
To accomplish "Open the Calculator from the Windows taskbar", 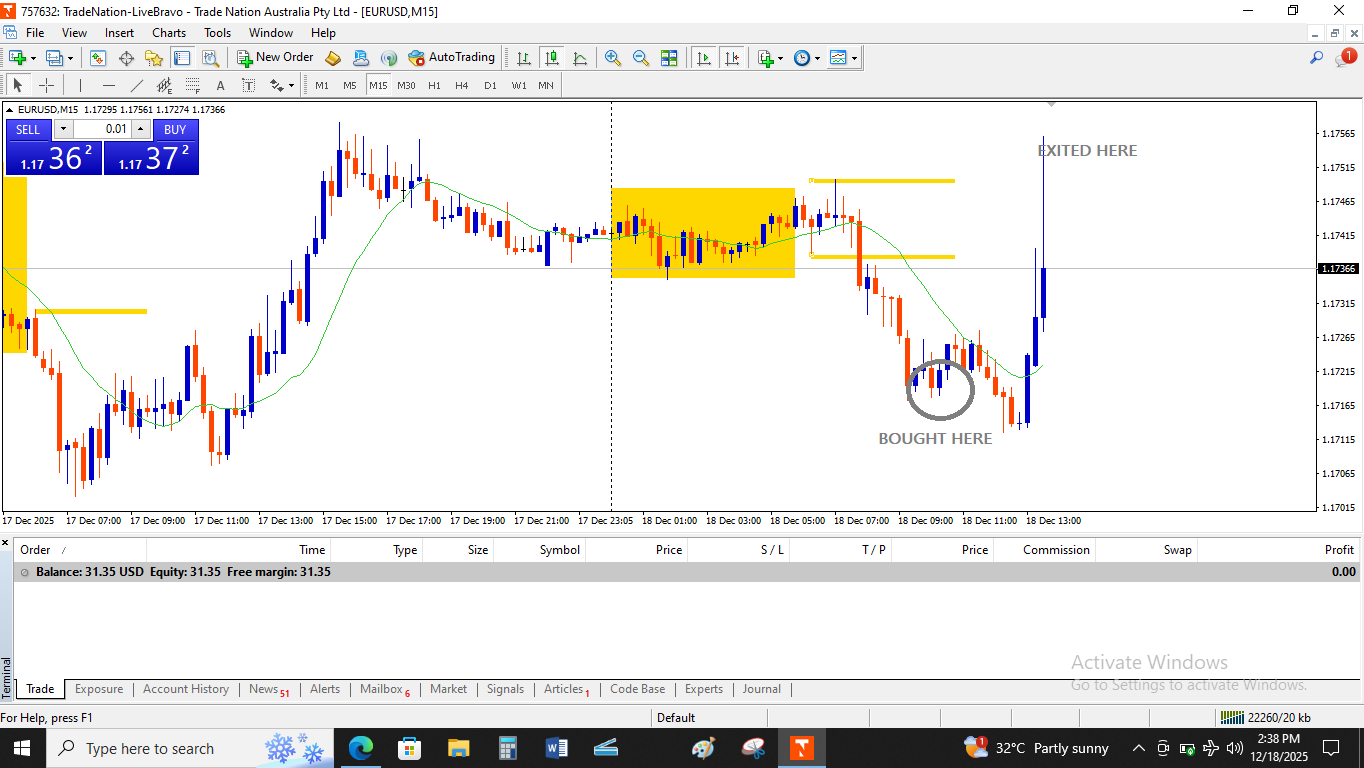I will 507,748.
